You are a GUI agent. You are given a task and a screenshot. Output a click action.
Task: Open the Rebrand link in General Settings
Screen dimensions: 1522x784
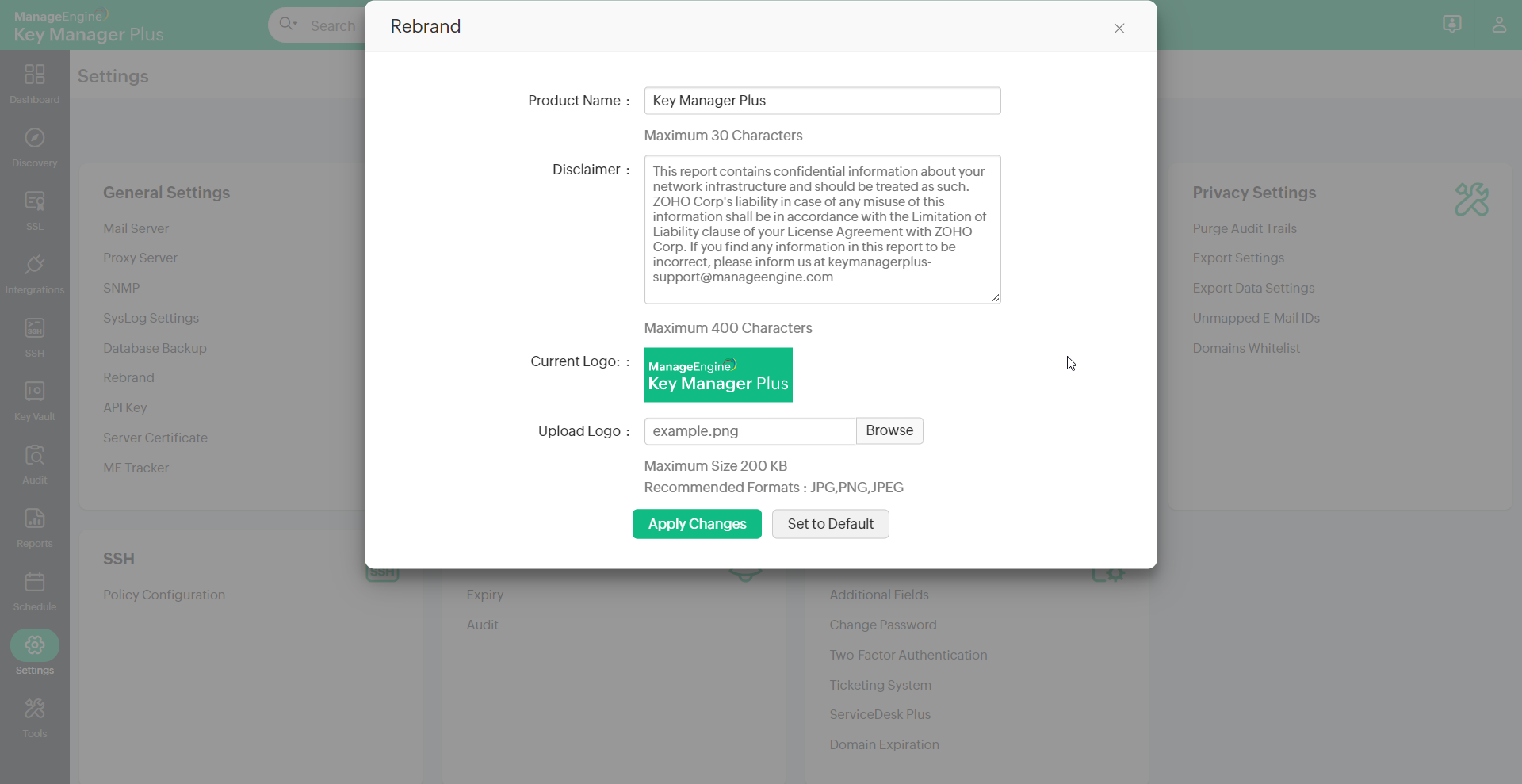[128, 378]
